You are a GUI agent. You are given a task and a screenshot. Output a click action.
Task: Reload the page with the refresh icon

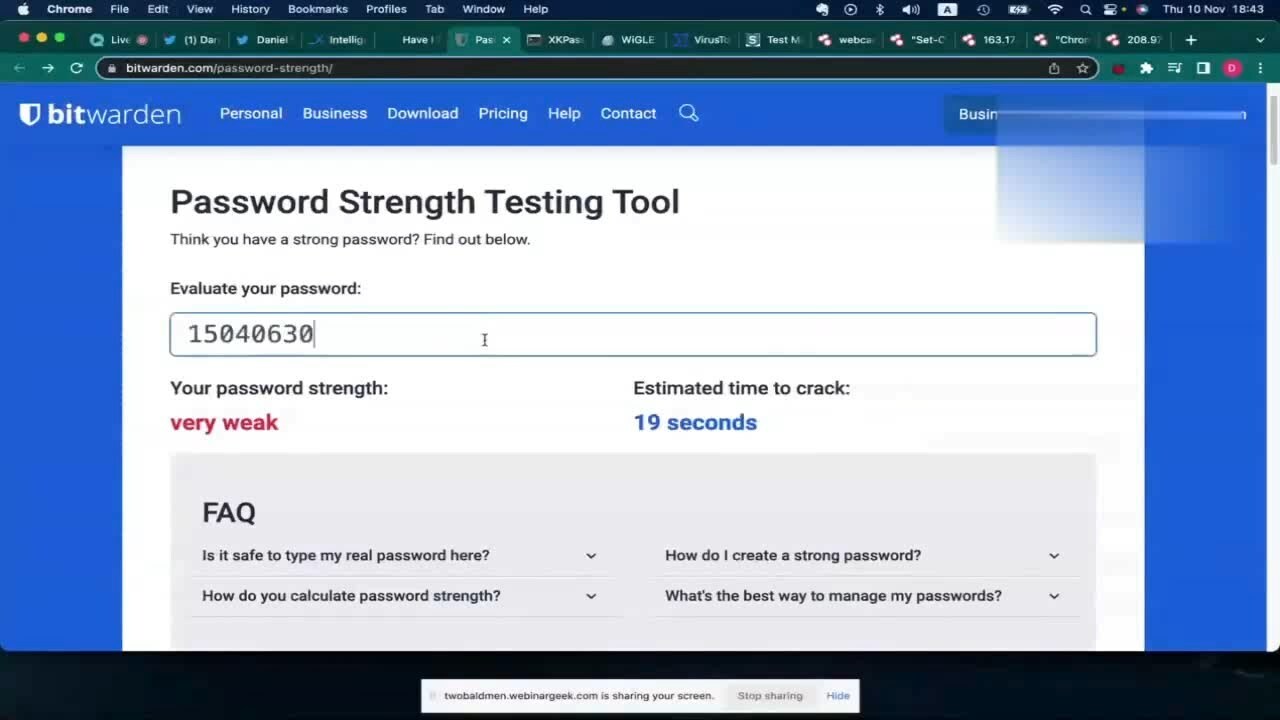[x=76, y=68]
